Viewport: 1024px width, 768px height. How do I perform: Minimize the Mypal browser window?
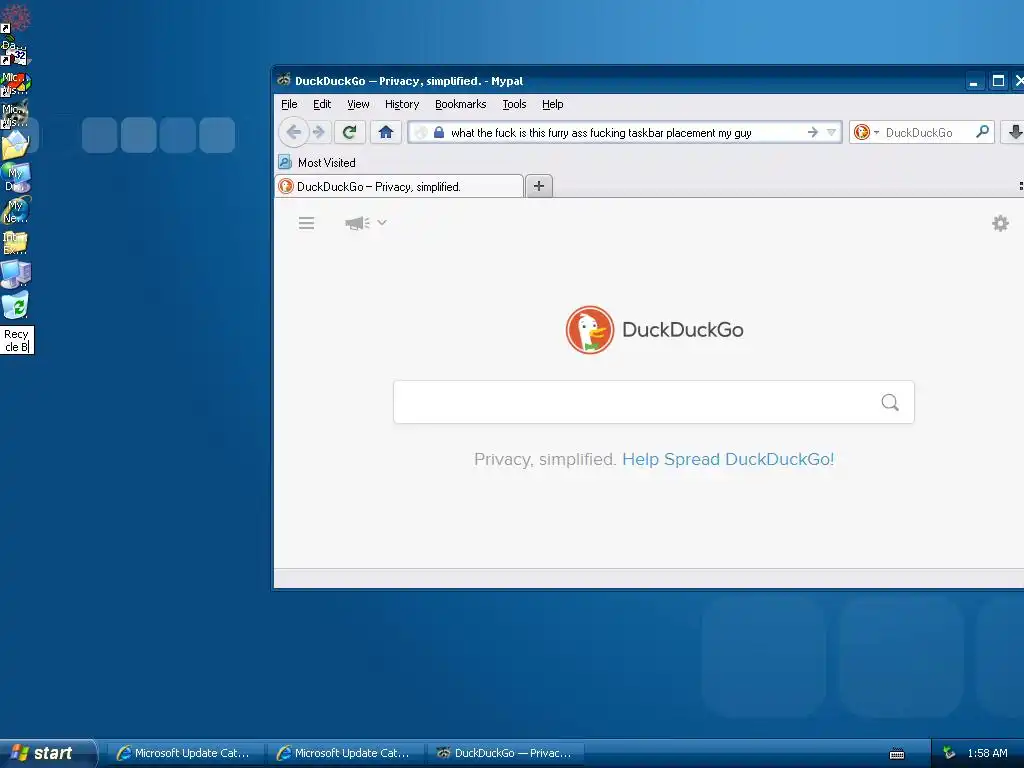pyautogui.click(x=974, y=81)
